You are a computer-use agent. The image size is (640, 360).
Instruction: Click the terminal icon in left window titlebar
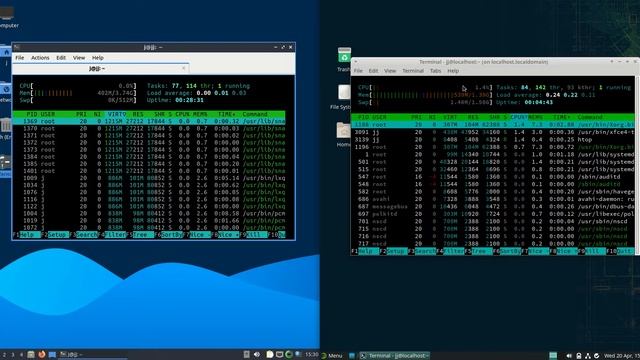click(x=17, y=47)
